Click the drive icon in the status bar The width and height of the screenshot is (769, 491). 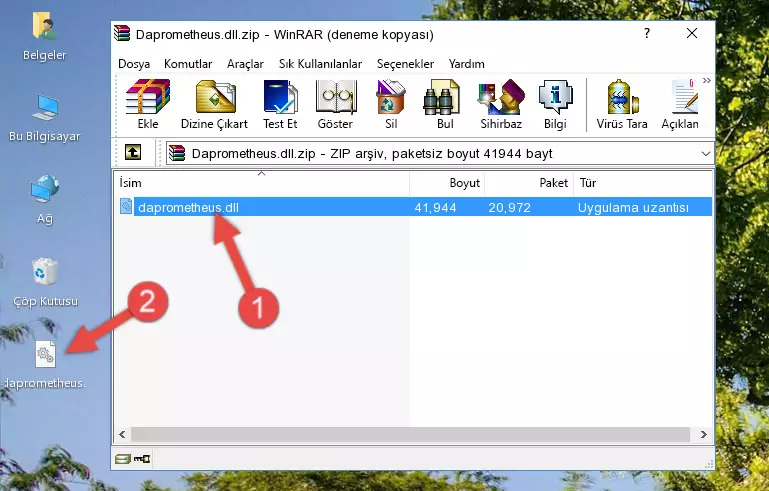click(x=123, y=459)
